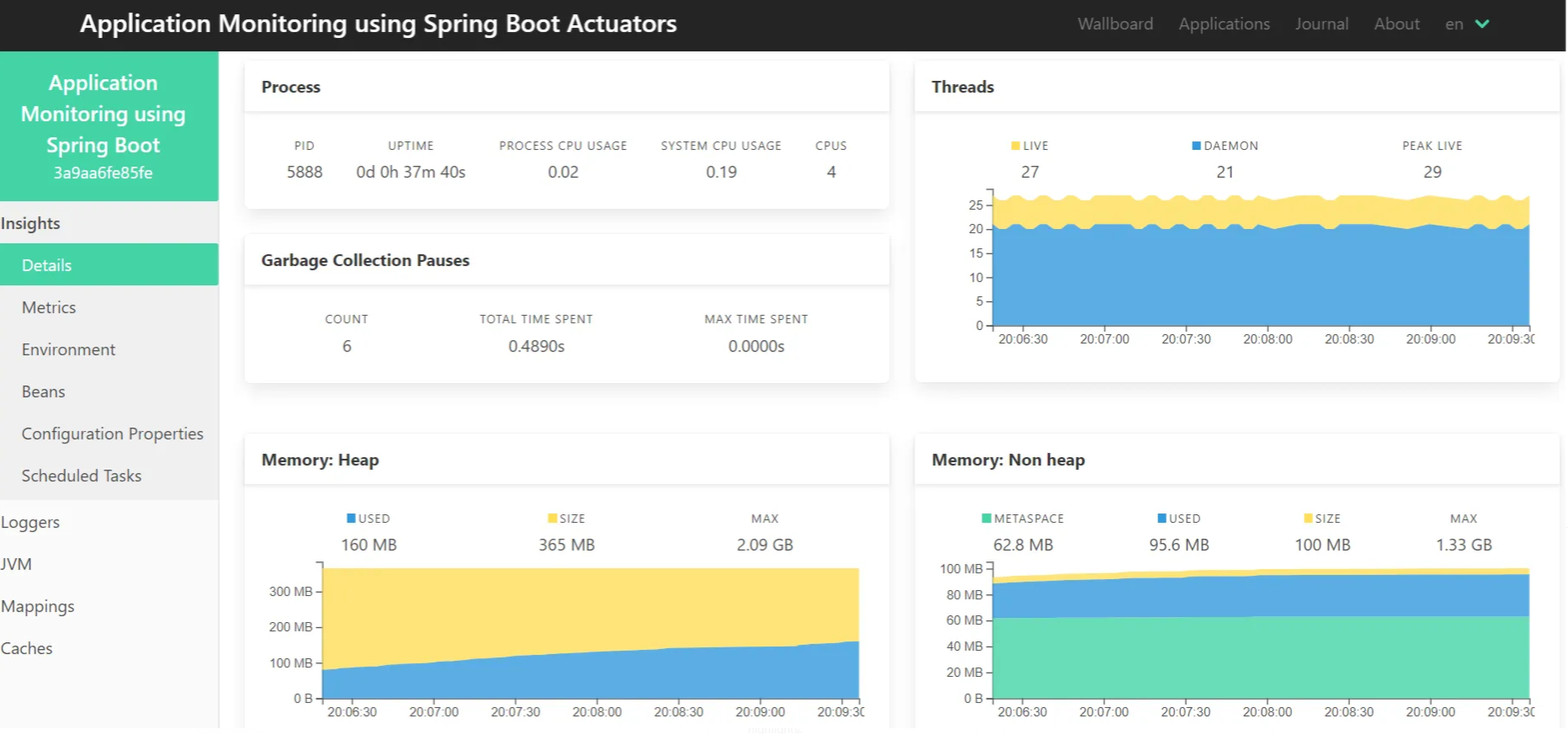
Task: Click the uptime value 0d 0h 37m 40s
Action: point(411,172)
